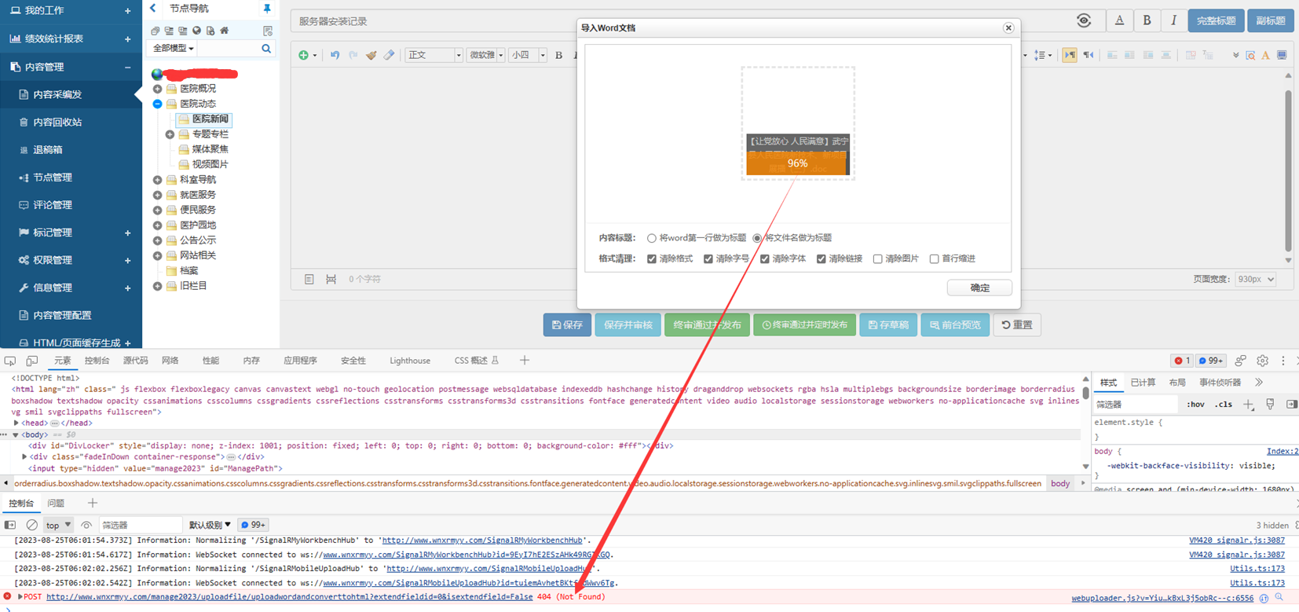The height and width of the screenshot is (612, 1299).
Task: Click the format brush icon in toolbar
Action: [371, 55]
